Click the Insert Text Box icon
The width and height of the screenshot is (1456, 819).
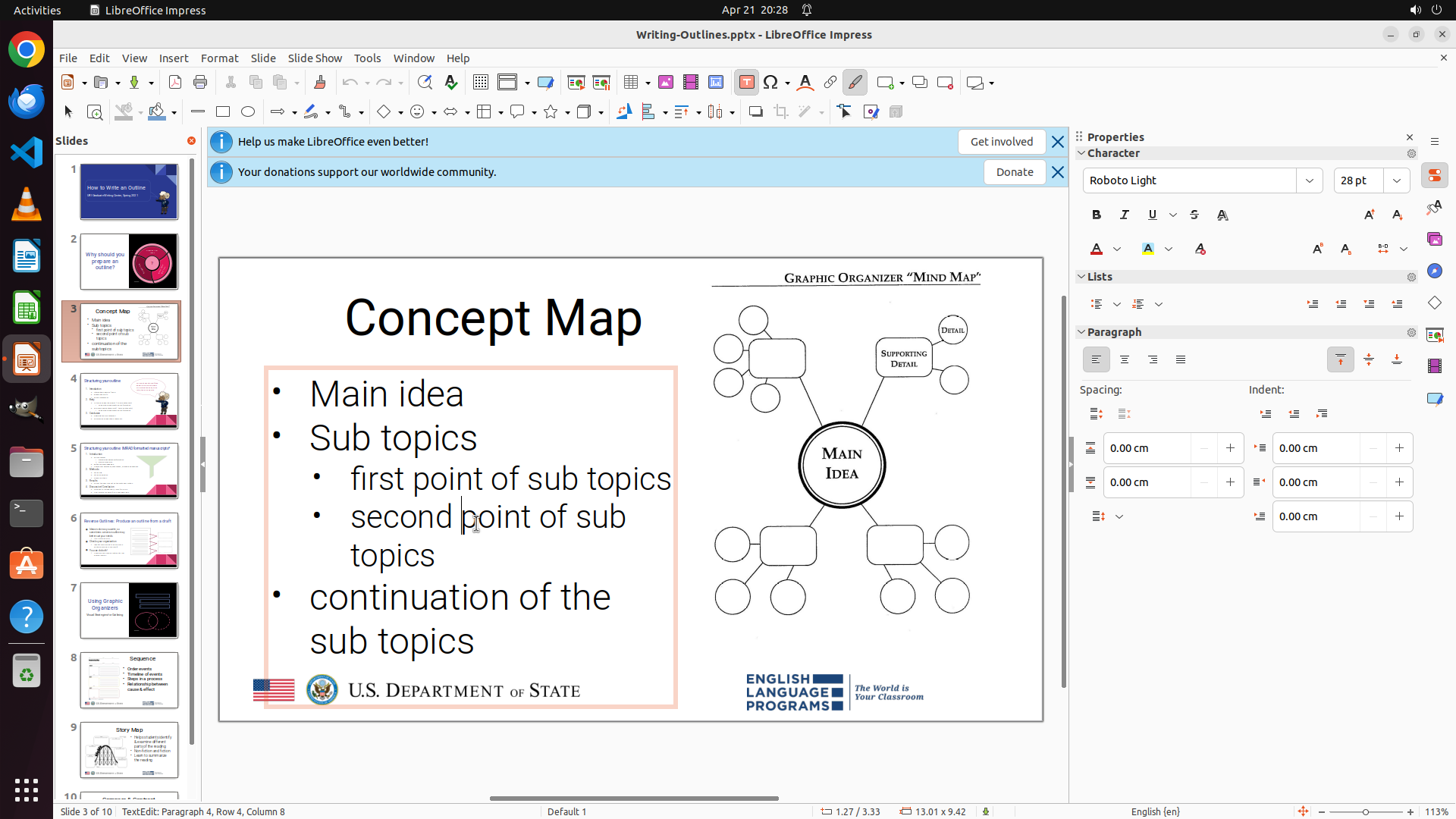pos(746,83)
